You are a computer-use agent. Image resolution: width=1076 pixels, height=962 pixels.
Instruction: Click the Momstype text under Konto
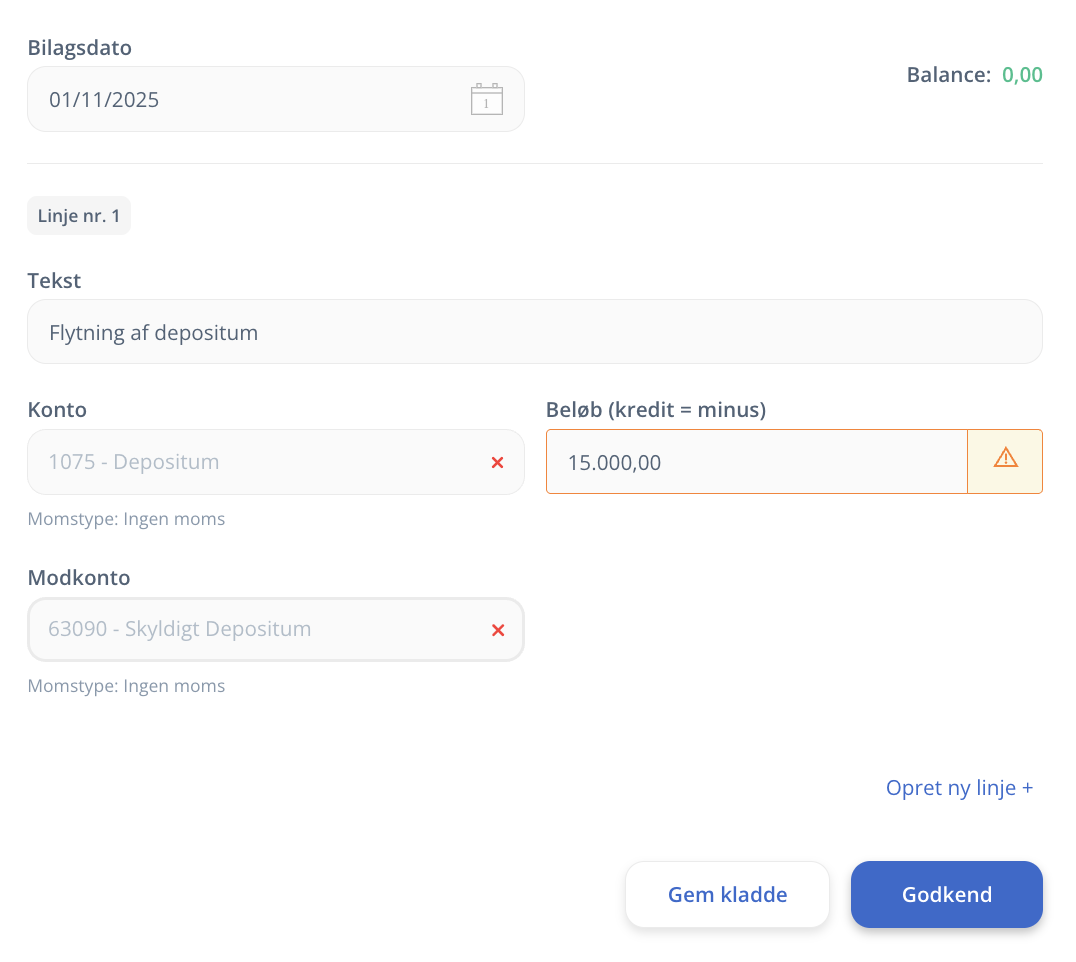coord(126,519)
